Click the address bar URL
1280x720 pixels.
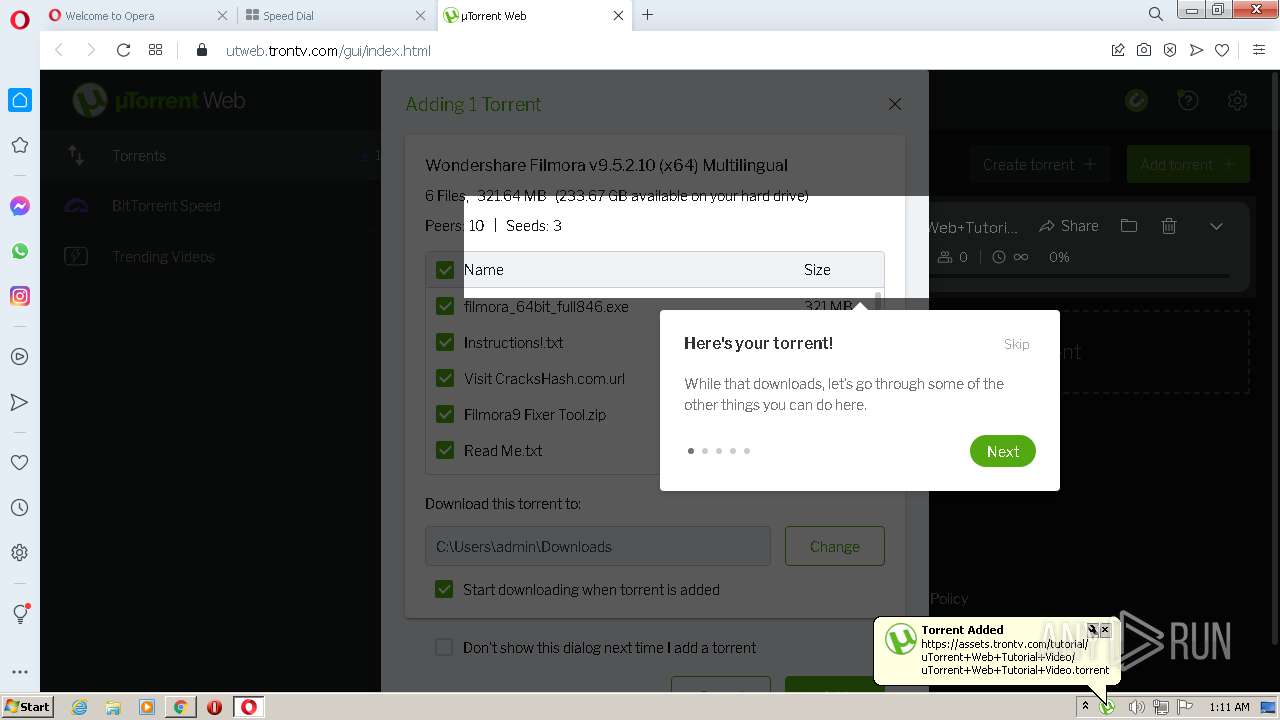pyautogui.click(x=328, y=50)
